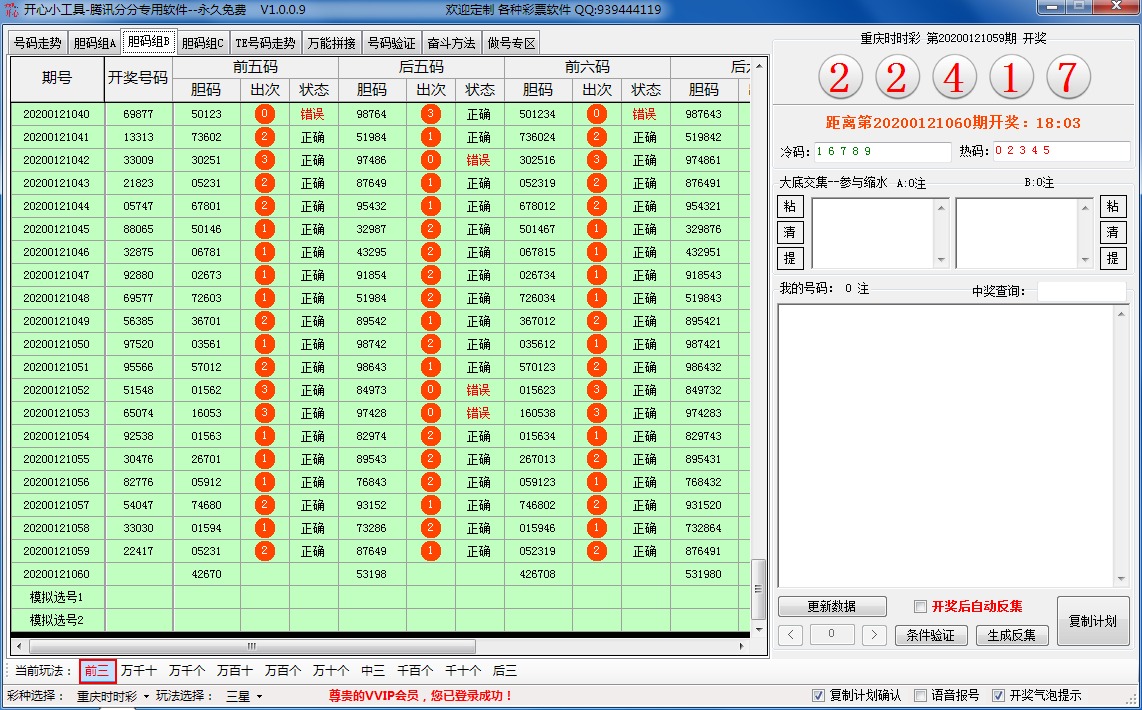
Task: Click the left 提 extract button
Action: [790, 258]
